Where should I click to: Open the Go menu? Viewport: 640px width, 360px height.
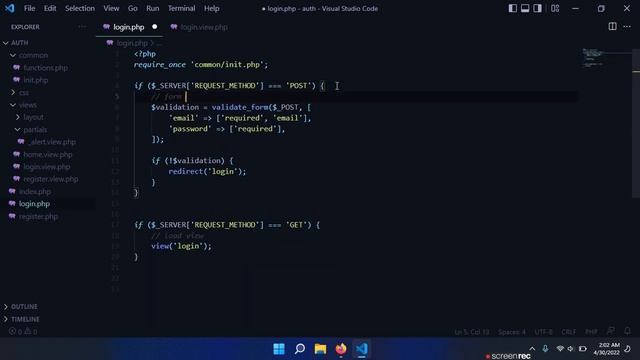[133, 8]
